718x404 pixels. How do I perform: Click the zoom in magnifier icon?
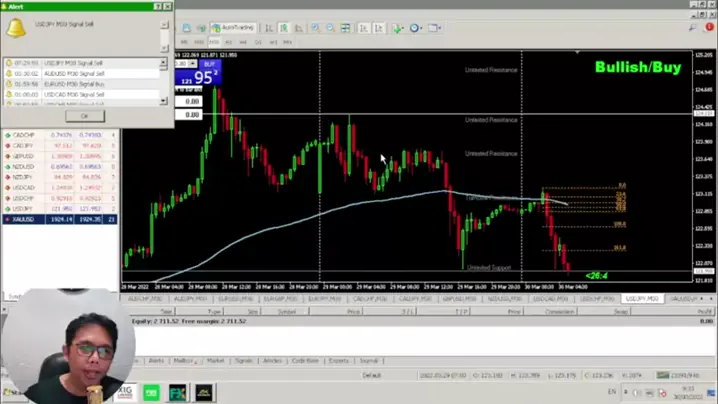(316, 28)
